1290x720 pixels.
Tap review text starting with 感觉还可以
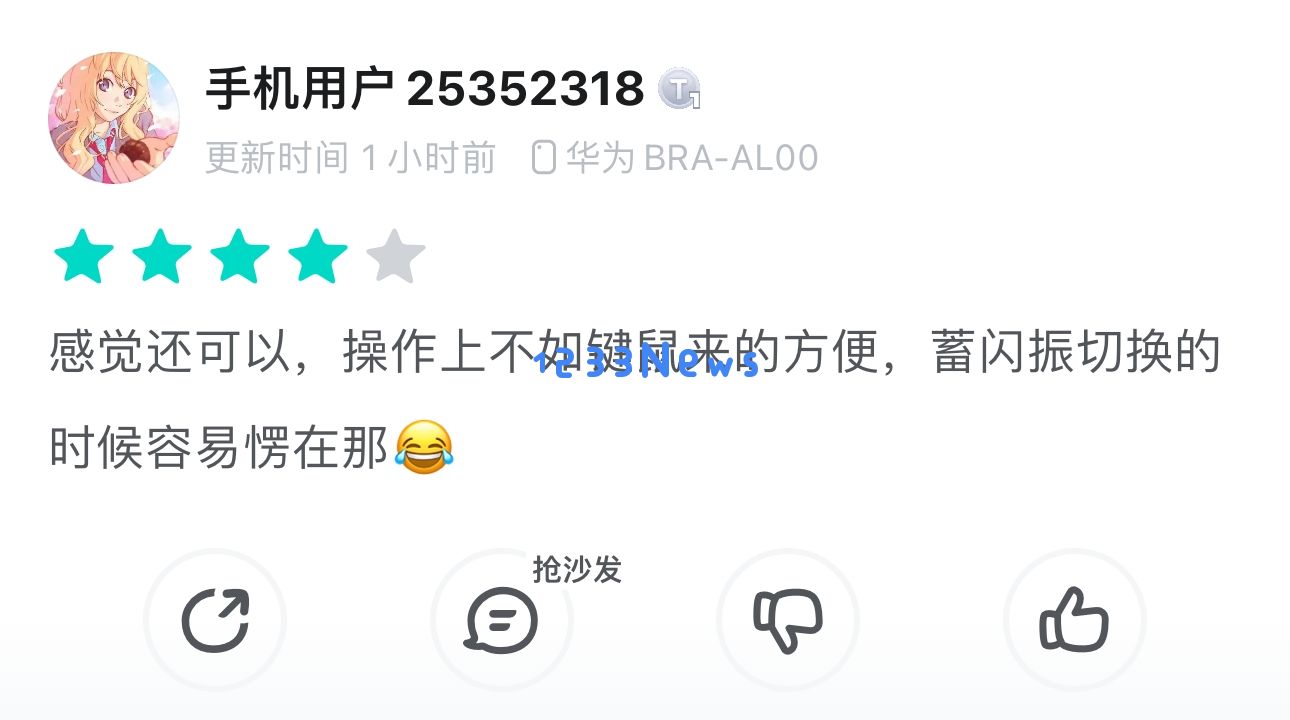(635, 353)
